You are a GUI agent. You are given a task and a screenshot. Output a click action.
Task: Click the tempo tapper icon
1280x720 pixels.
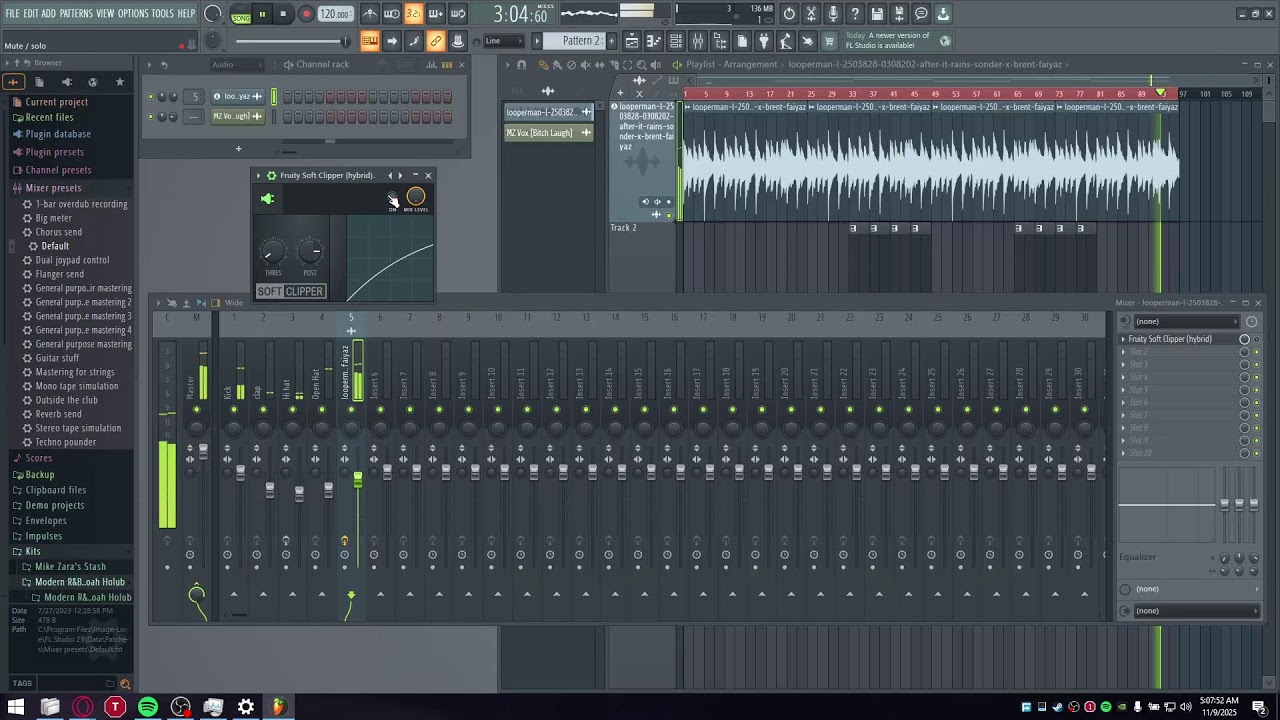tap(786, 41)
